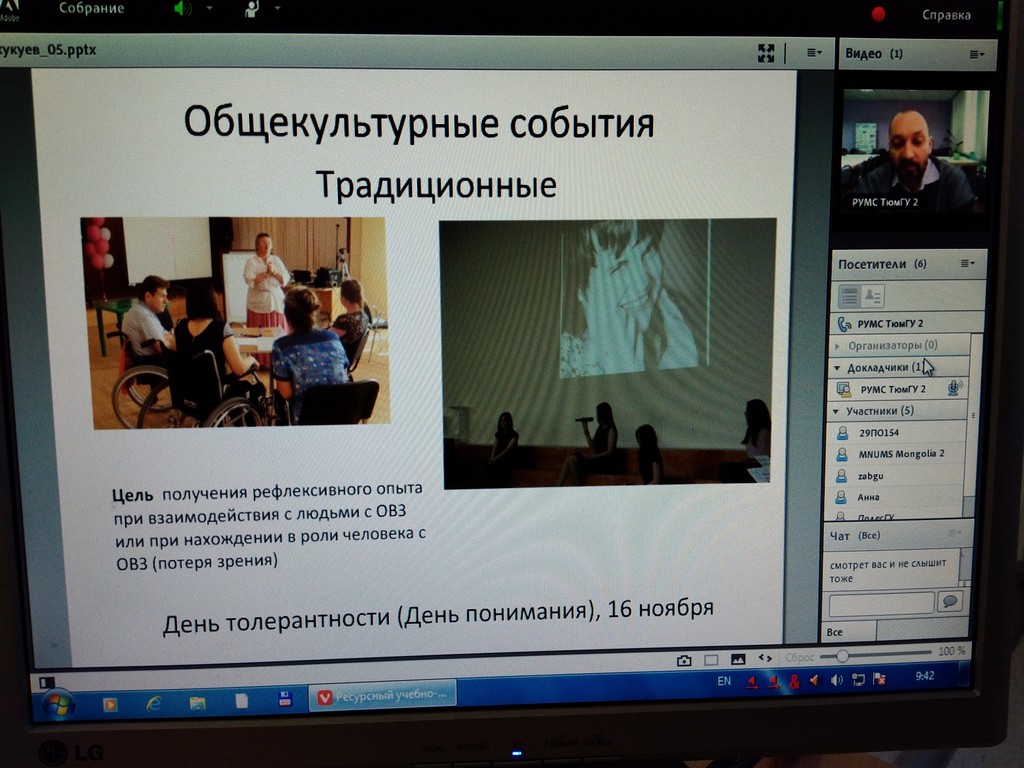Expand the Организаторы (0) group
The height and width of the screenshot is (768, 1024).
click(837, 345)
